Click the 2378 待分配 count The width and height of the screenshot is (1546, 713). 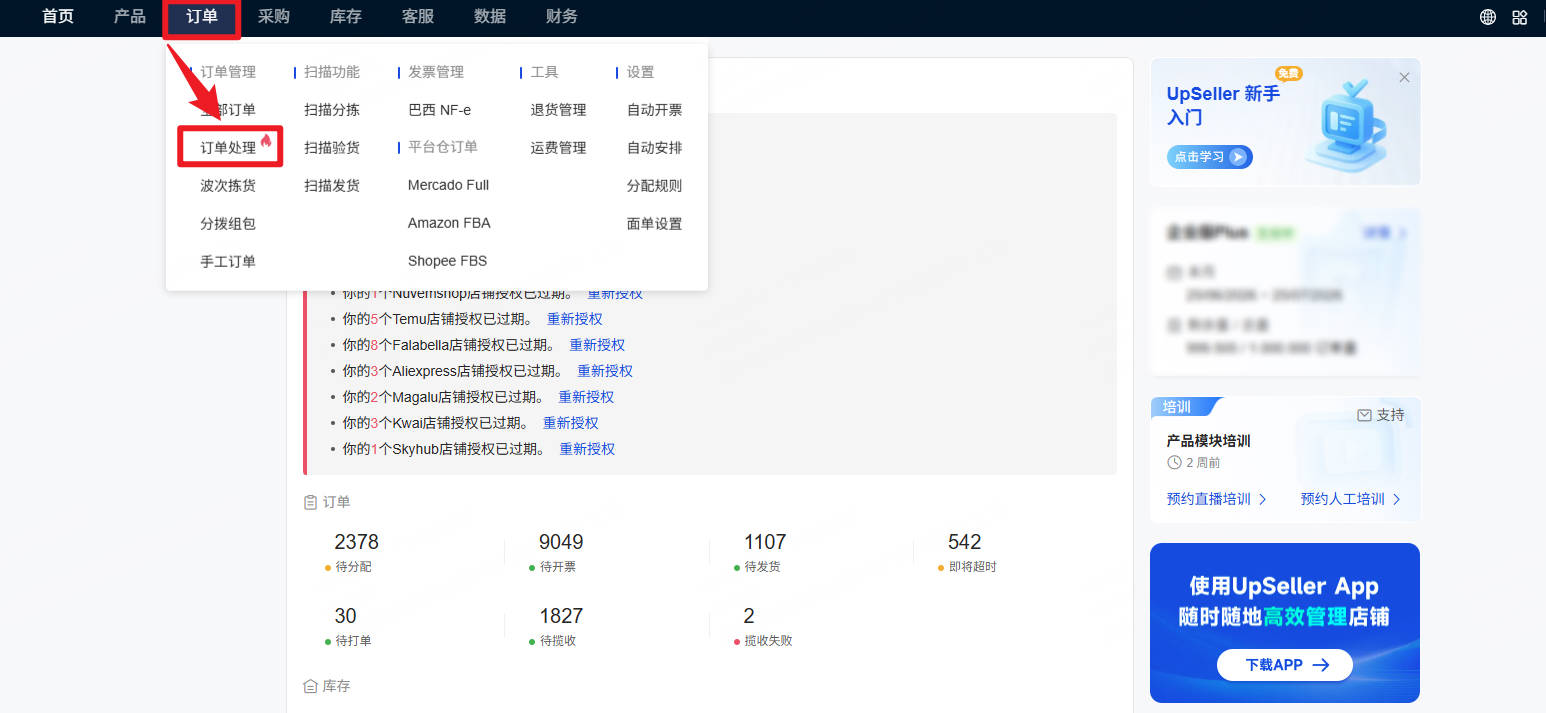pyautogui.click(x=357, y=542)
